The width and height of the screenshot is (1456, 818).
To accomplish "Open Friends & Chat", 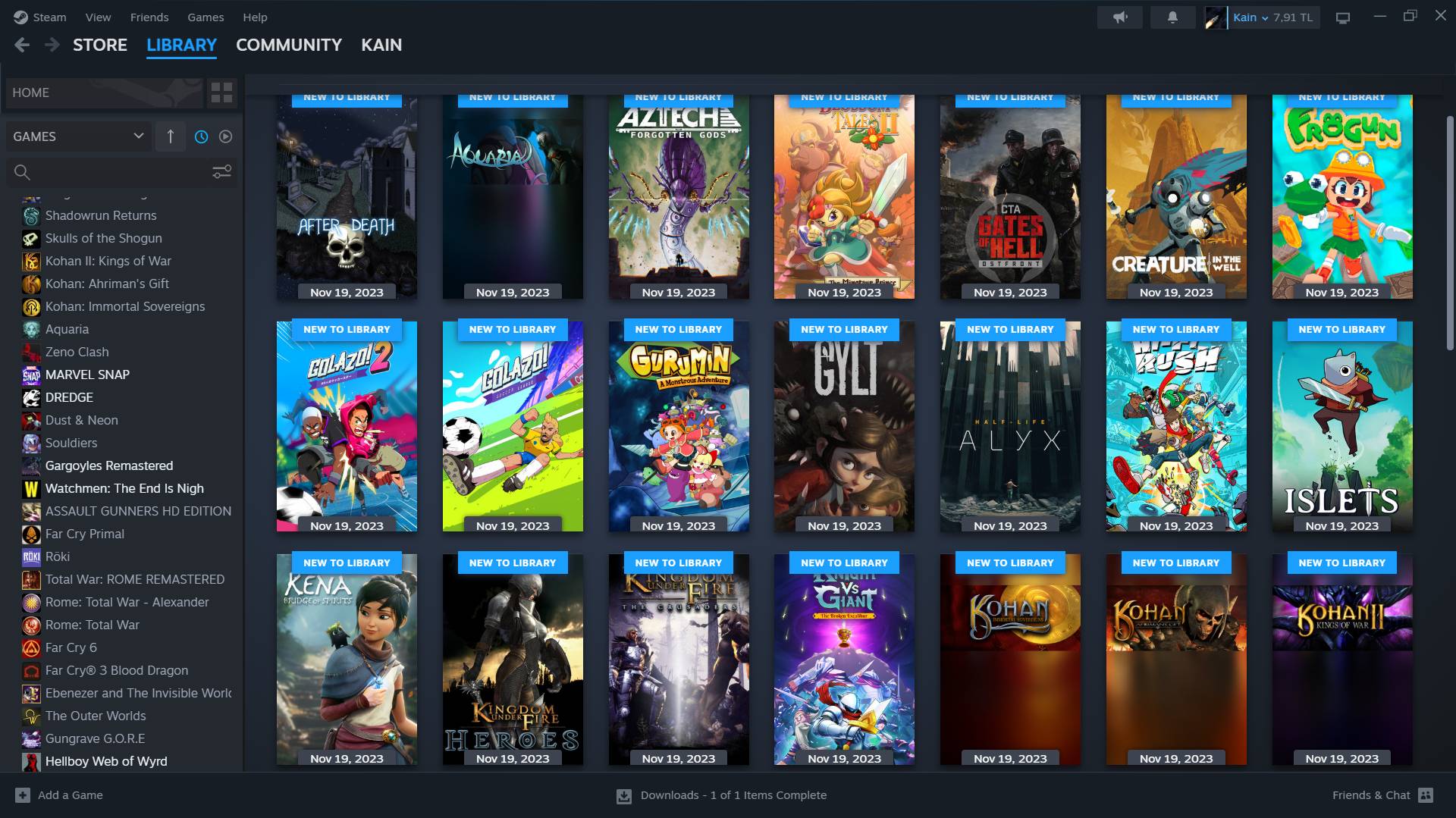I will 1371,795.
